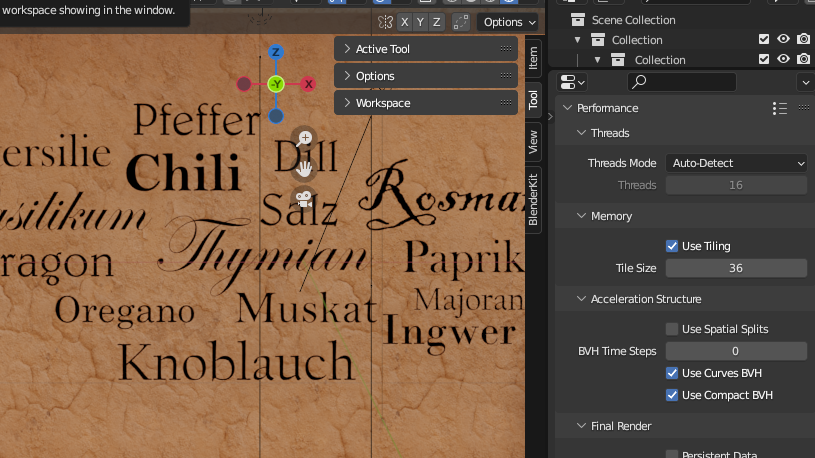The width and height of the screenshot is (815, 458).
Task: Disable nested Collection in renders camera icon
Action: pos(804,59)
